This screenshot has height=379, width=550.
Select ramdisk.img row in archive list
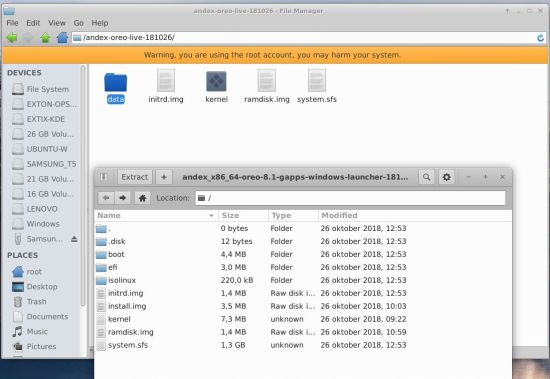303,332
